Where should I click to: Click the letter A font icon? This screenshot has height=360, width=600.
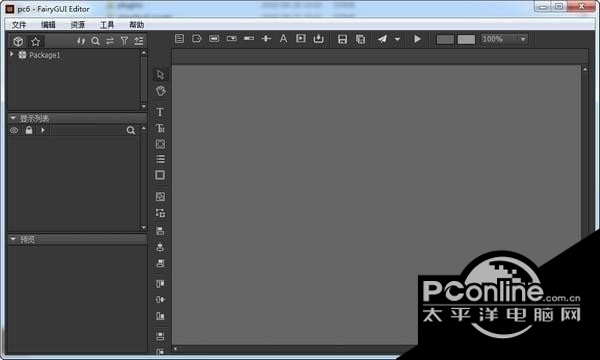click(x=283, y=39)
